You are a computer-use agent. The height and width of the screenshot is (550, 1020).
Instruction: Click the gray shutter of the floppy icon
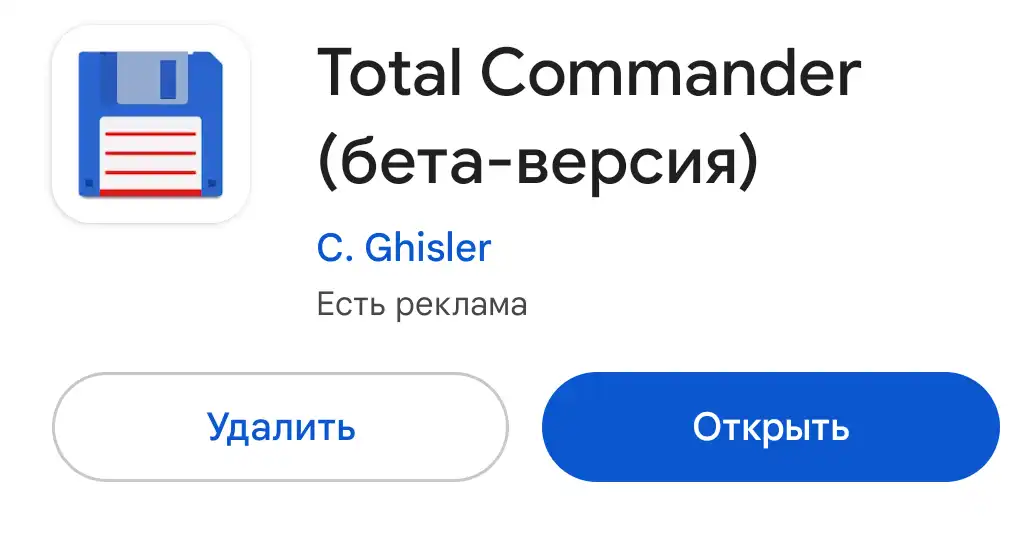(x=153, y=77)
